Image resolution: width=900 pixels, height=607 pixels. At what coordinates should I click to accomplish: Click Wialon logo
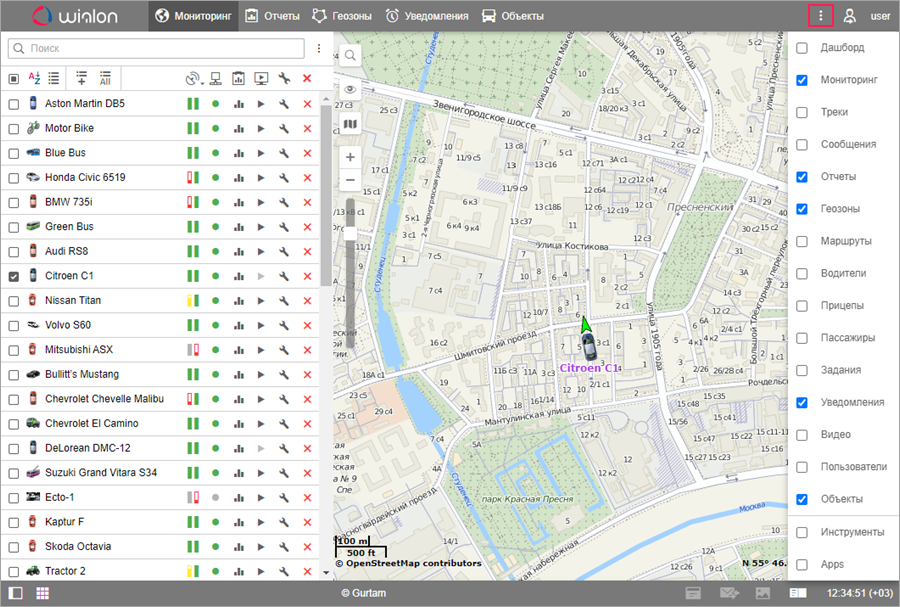[75, 15]
